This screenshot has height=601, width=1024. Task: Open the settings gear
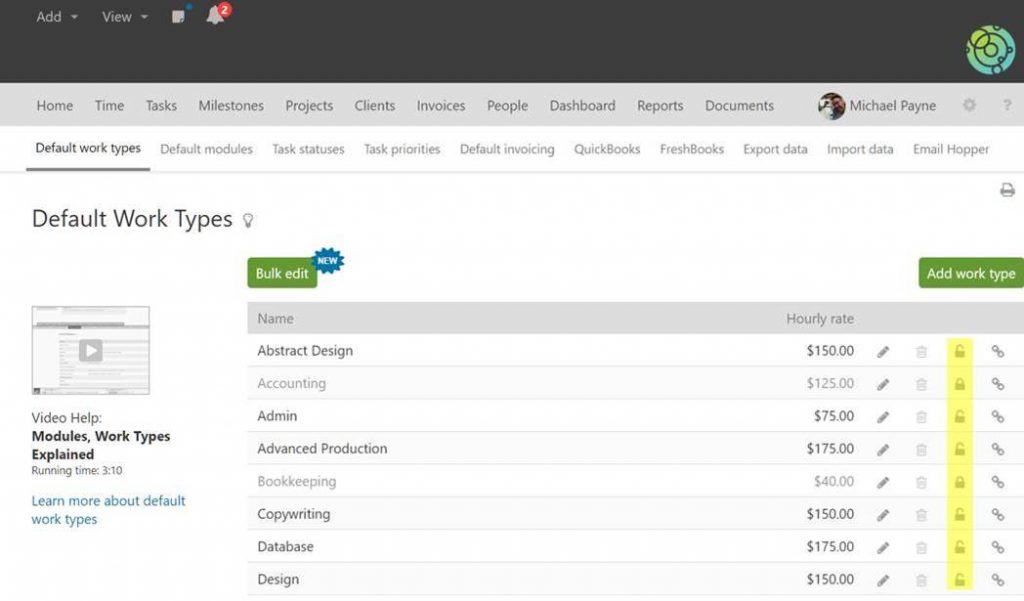[967, 105]
